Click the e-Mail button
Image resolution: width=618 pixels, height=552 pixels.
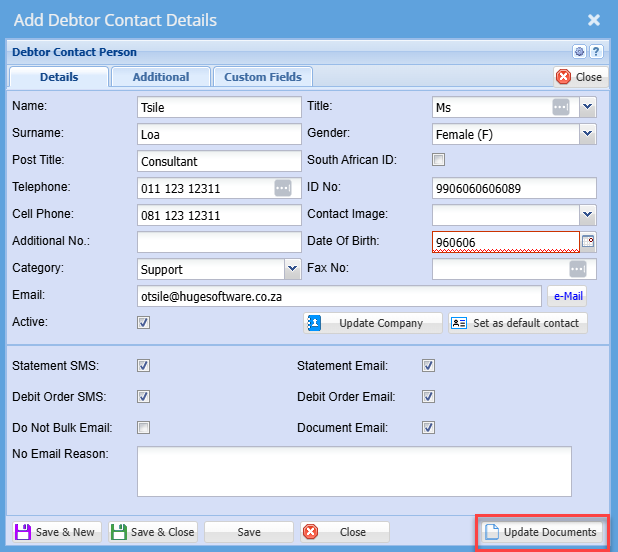click(566, 295)
